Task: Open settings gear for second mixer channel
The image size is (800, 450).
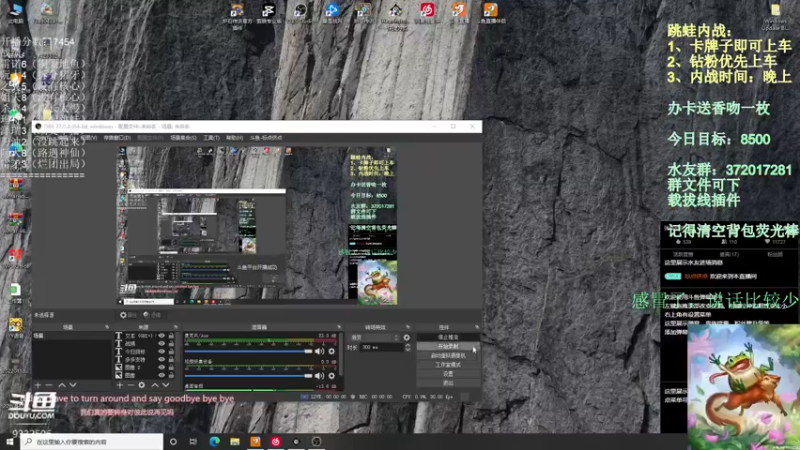Action: [332, 376]
